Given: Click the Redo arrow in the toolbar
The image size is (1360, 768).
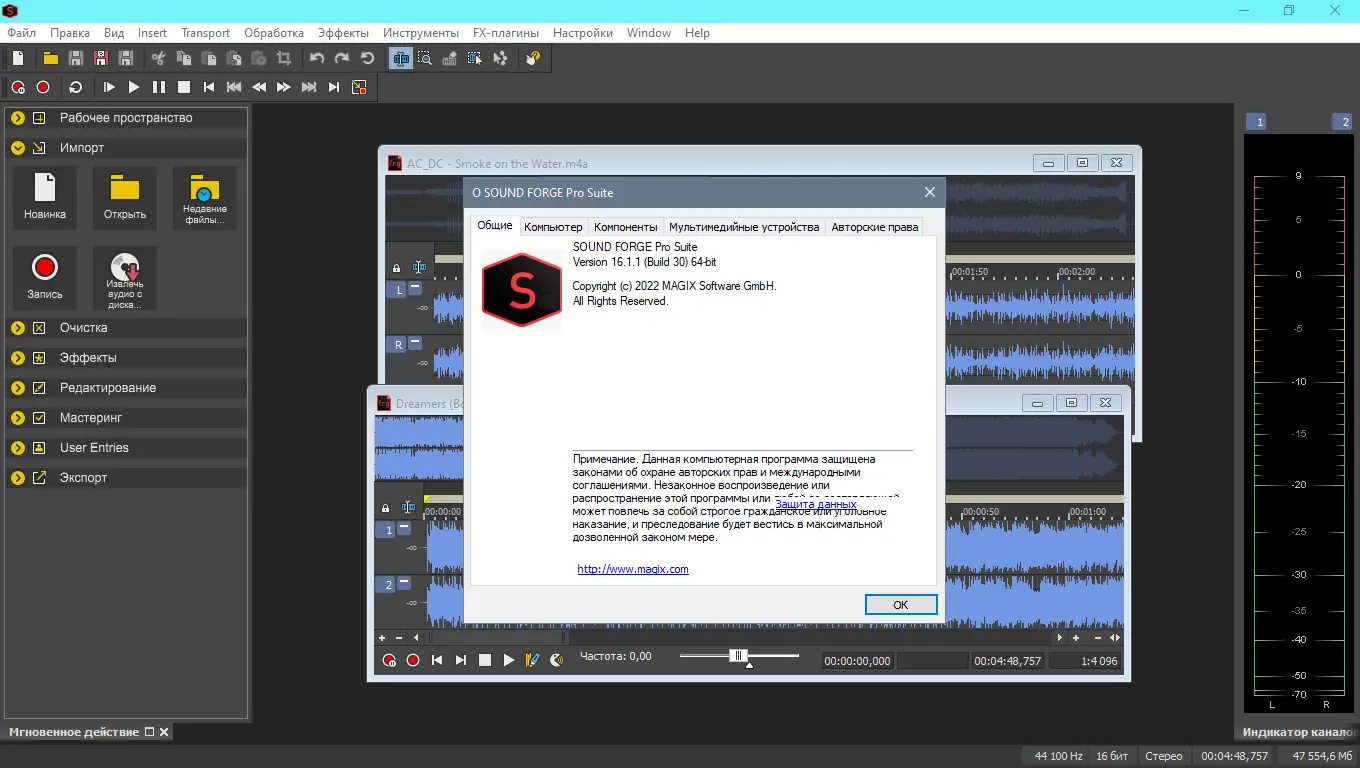Looking at the screenshot, I should point(342,59).
